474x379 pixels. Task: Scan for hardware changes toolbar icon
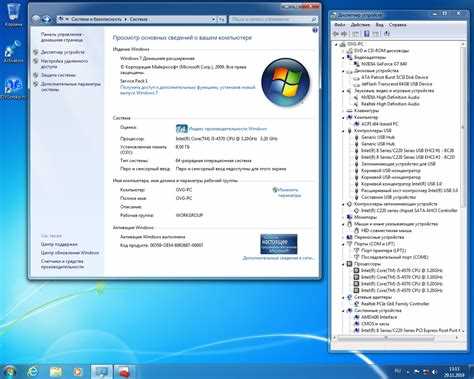[387, 34]
